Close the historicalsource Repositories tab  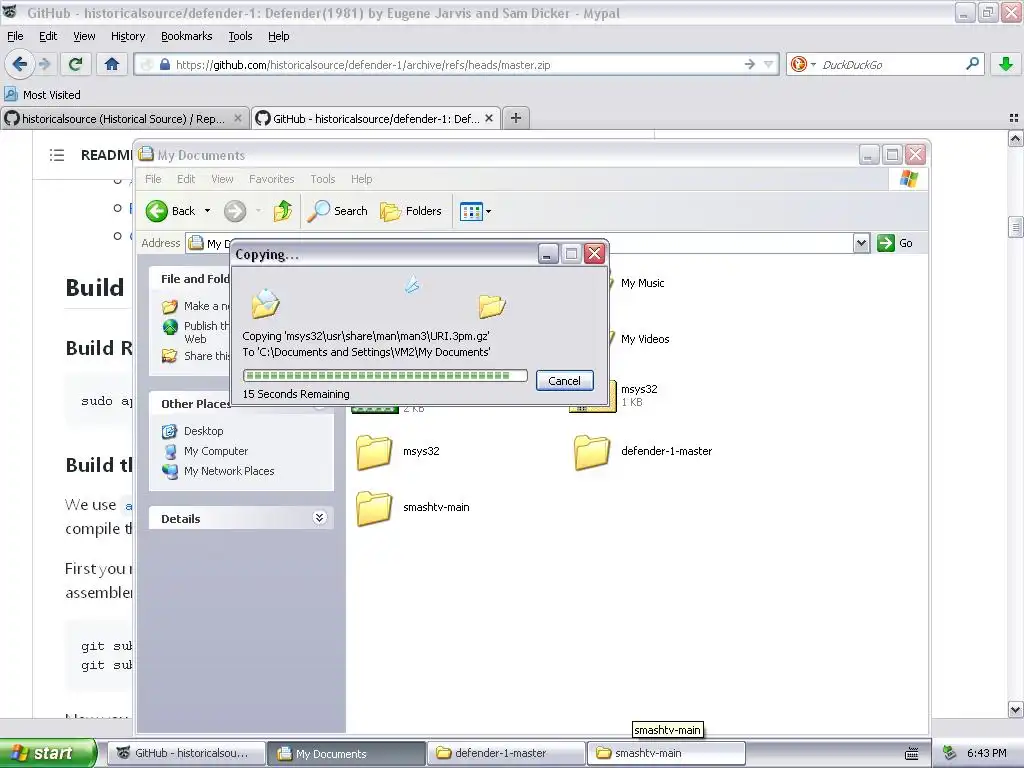click(238, 118)
